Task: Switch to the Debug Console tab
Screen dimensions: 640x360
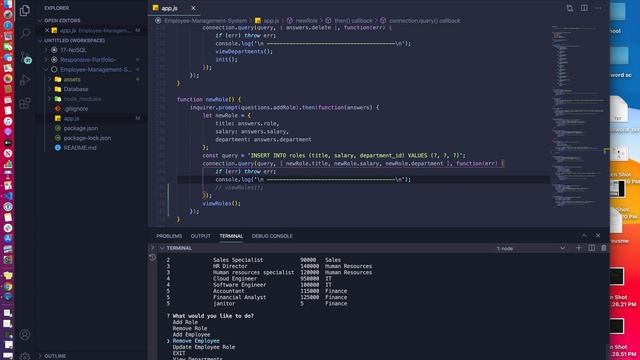Action: tap(272, 236)
